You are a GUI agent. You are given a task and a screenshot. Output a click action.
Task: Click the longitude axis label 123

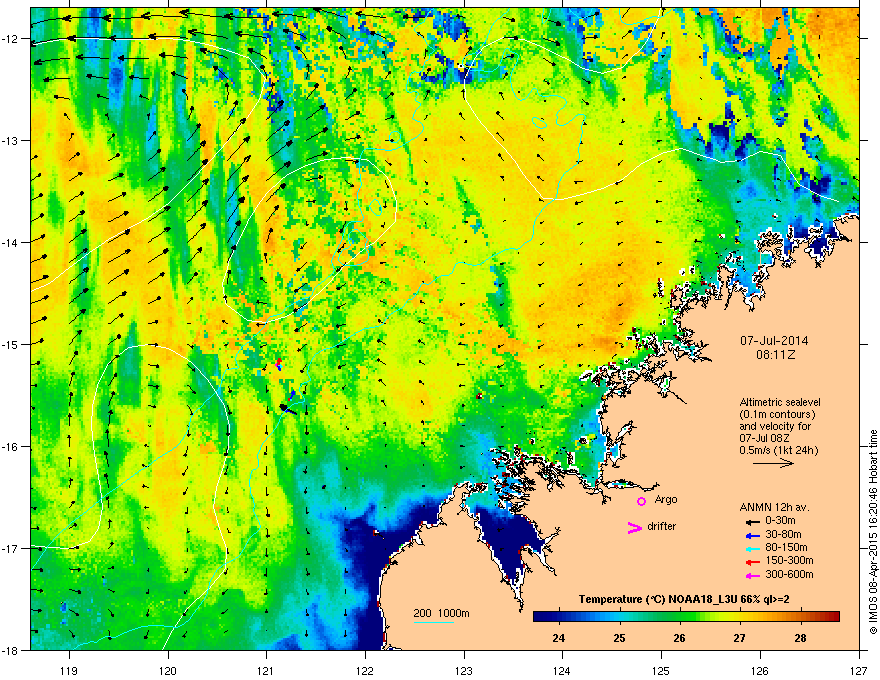[464, 670]
